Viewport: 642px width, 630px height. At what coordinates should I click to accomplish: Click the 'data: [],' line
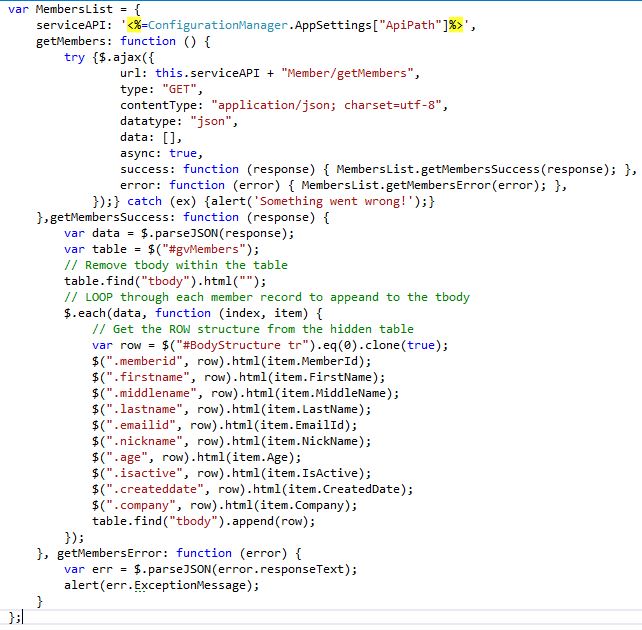151,137
